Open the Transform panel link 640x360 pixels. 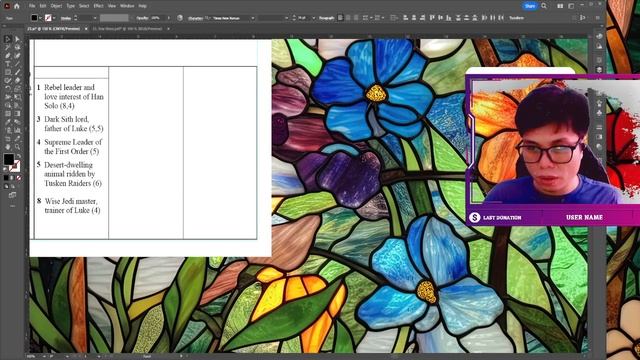pyautogui.click(x=516, y=18)
